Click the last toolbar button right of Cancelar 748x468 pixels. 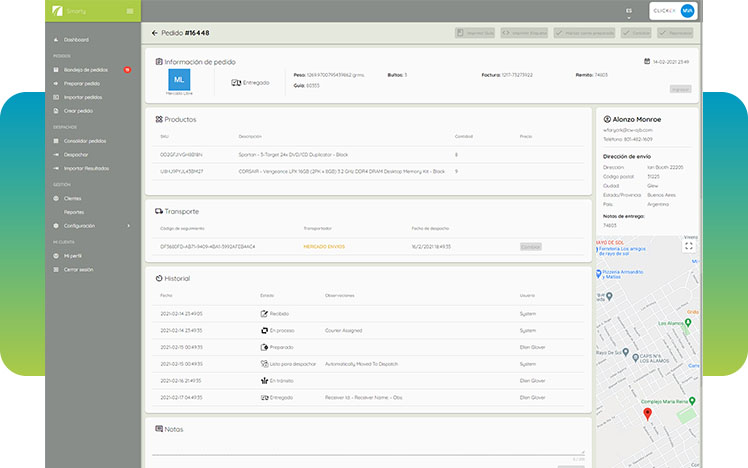pos(675,33)
